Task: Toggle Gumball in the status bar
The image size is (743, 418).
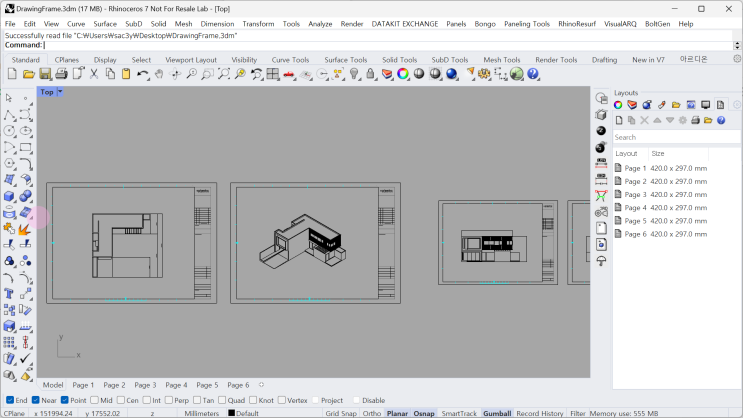Action: [497, 413]
